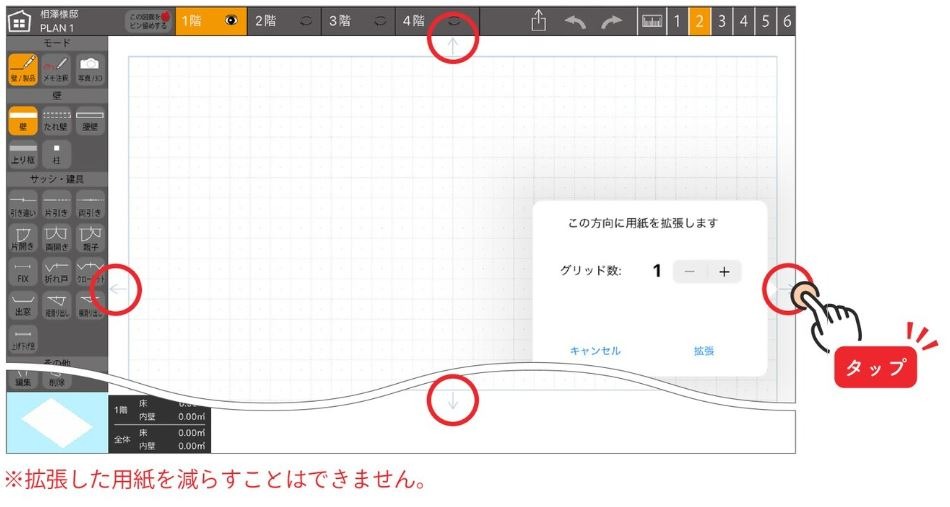Toggle visibility eye for 2階
950x507 pixels.
pos(306,21)
